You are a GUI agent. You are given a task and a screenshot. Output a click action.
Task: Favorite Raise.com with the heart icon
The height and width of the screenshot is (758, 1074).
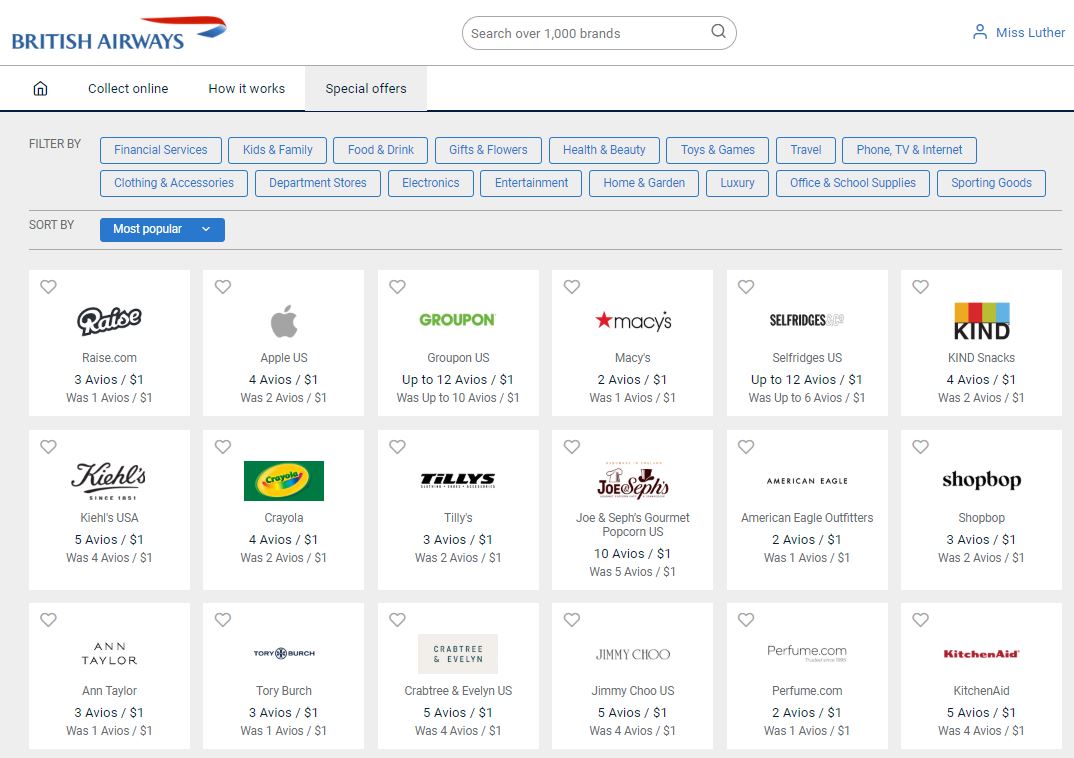[48, 286]
